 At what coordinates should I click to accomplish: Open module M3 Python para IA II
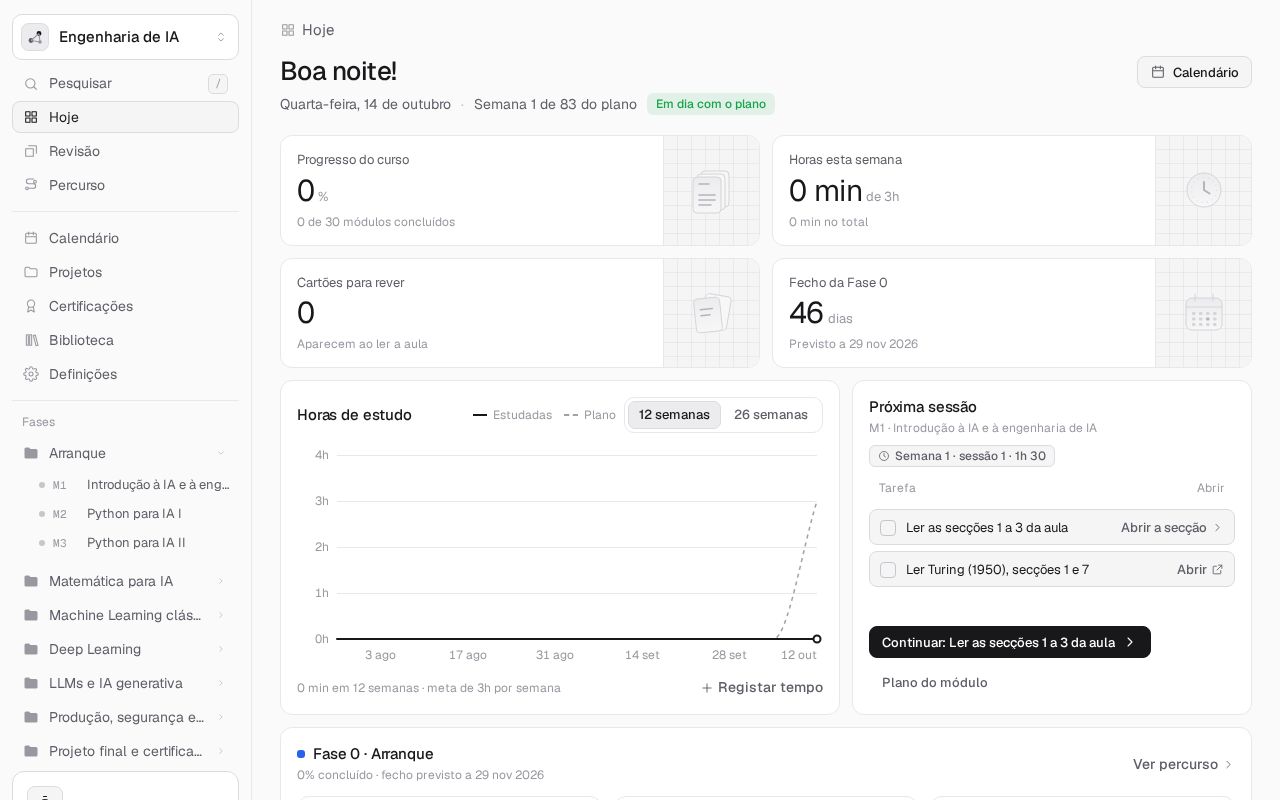[x=134, y=543]
